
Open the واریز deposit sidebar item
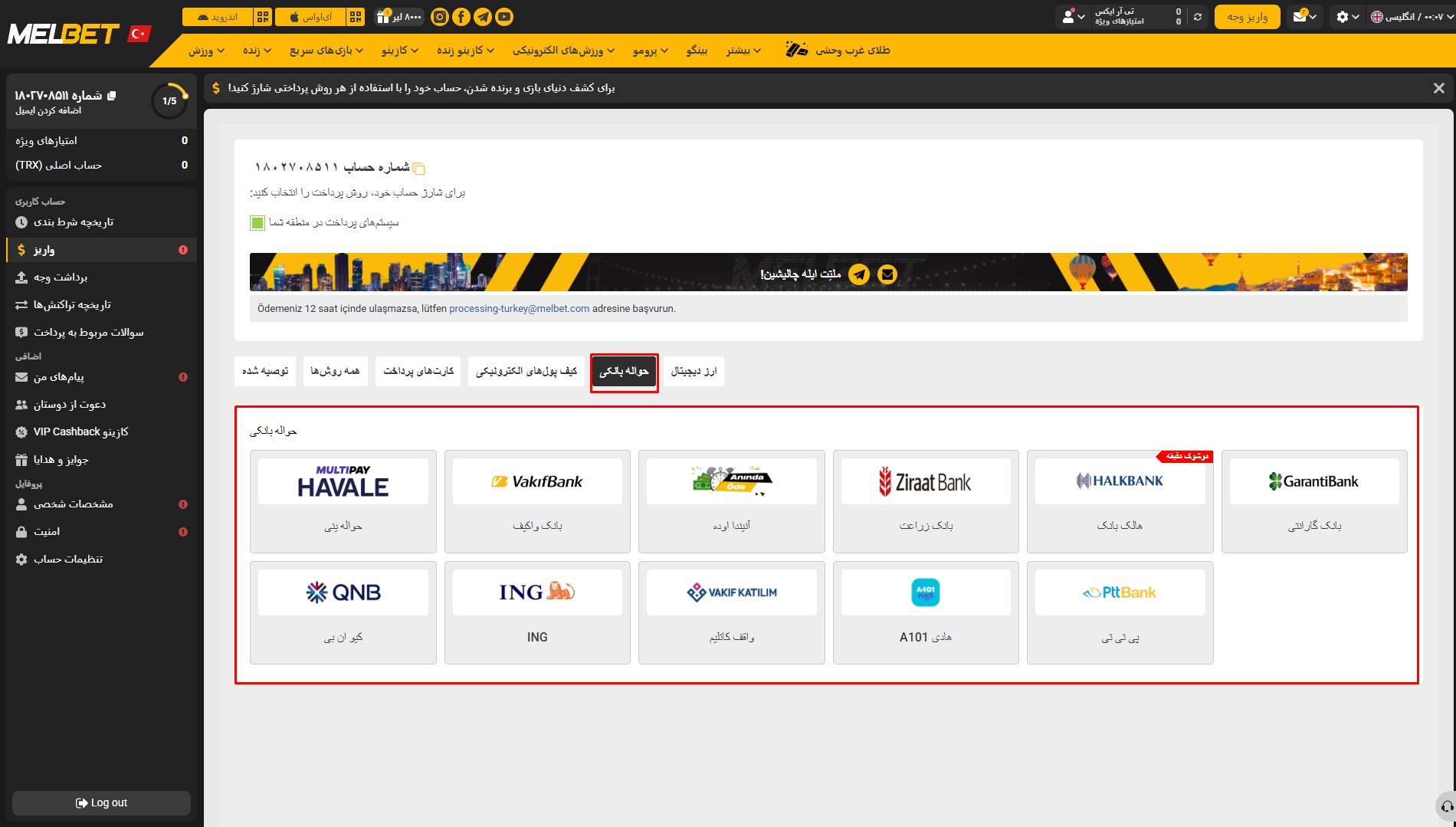tap(100, 250)
